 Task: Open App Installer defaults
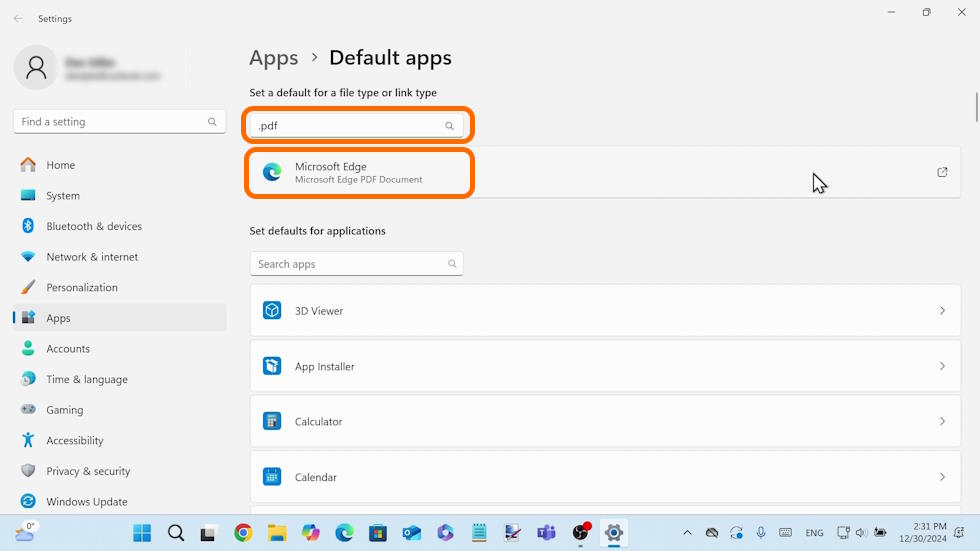pos(605,366)
